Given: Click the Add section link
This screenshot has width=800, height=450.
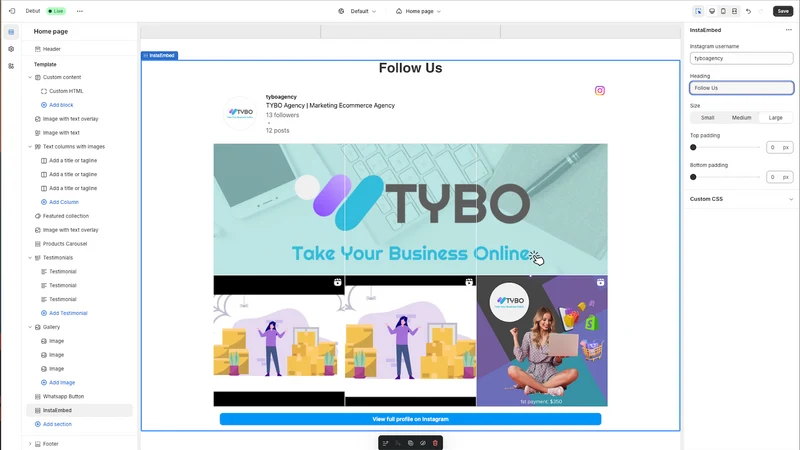Looking at the screenshot, I should tap(57, 424).
